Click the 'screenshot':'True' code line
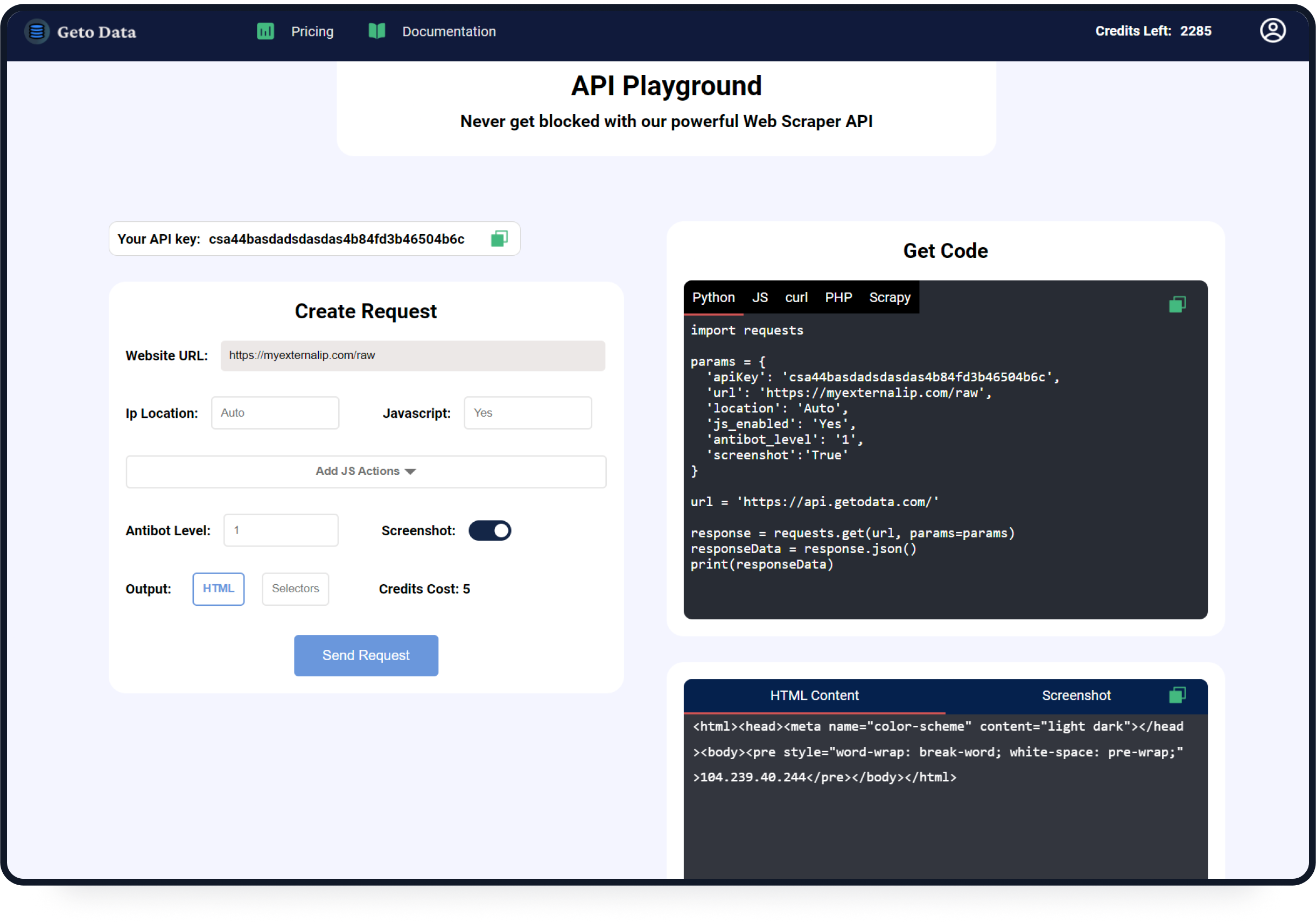 pos(777,455)
